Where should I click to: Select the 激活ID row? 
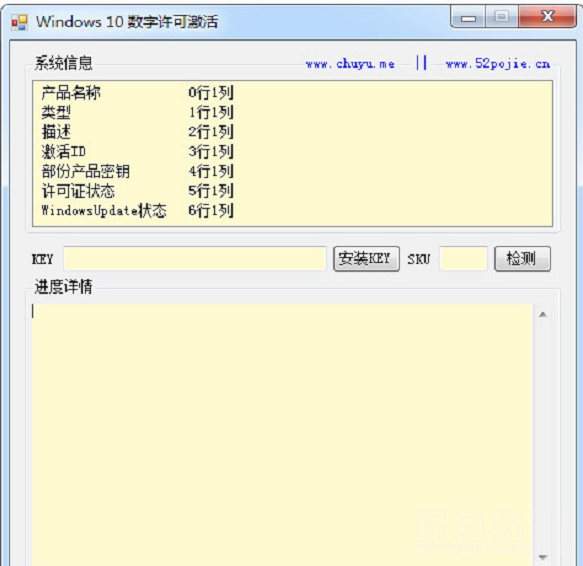292,151
